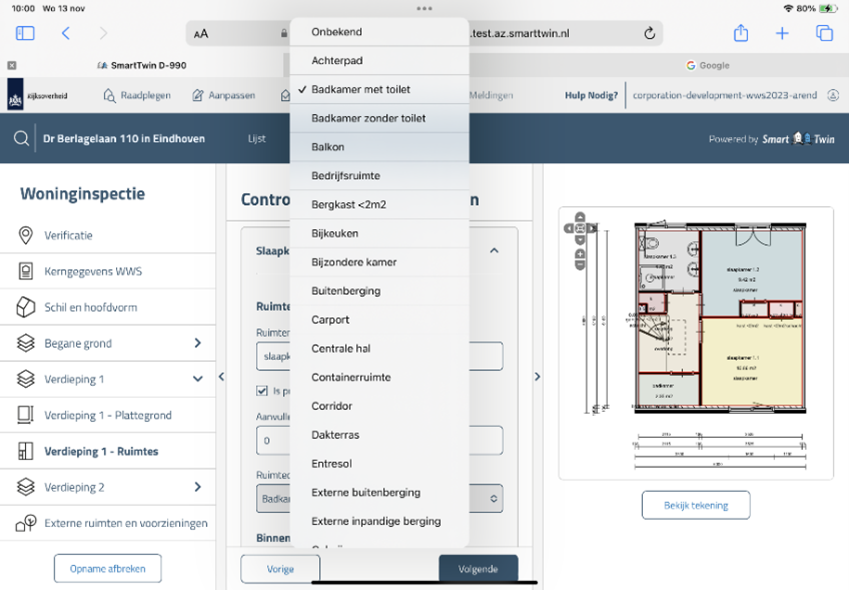Select 'Badkamer zonder toilet' option
849x590 pixels.
coord(368,118)
